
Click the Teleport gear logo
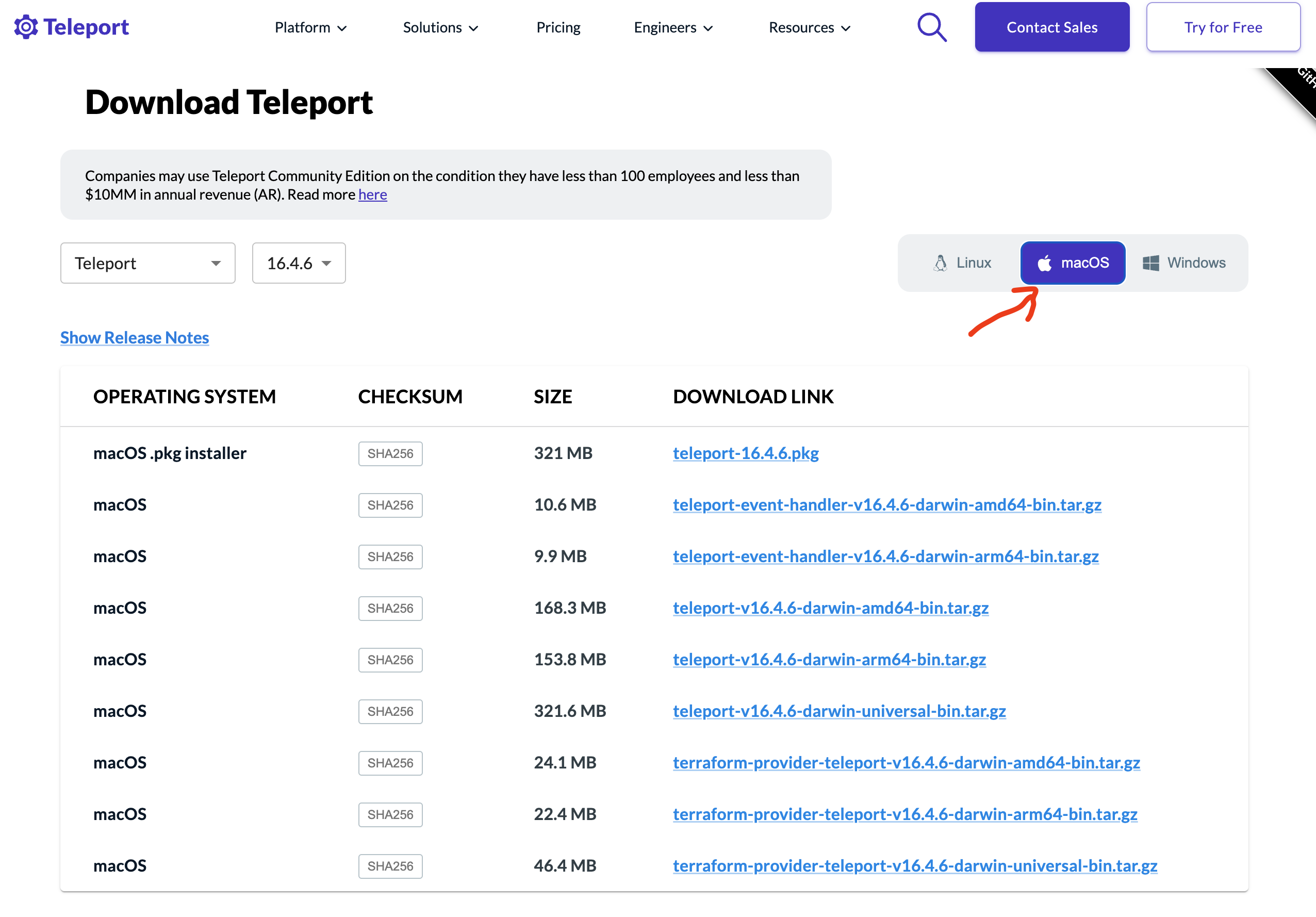point(26,27)
